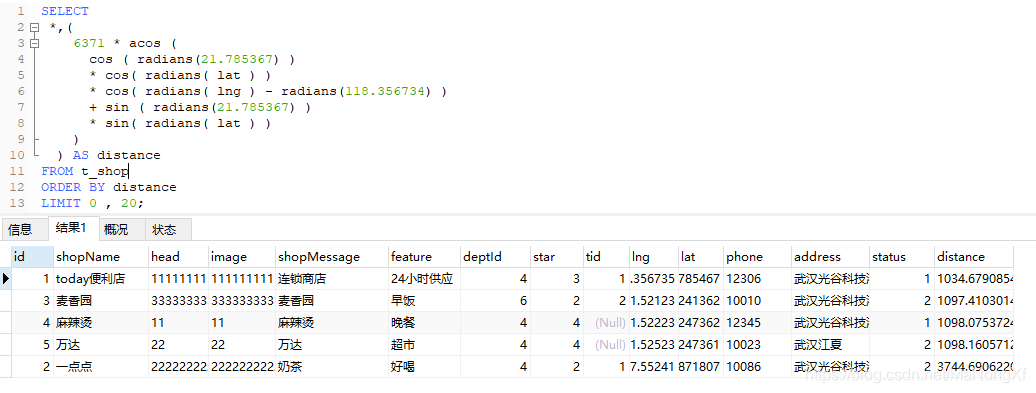Collapse the acos fold at line 3
The width and height of the screenshot is (1036, 393).
click(34, 44)
